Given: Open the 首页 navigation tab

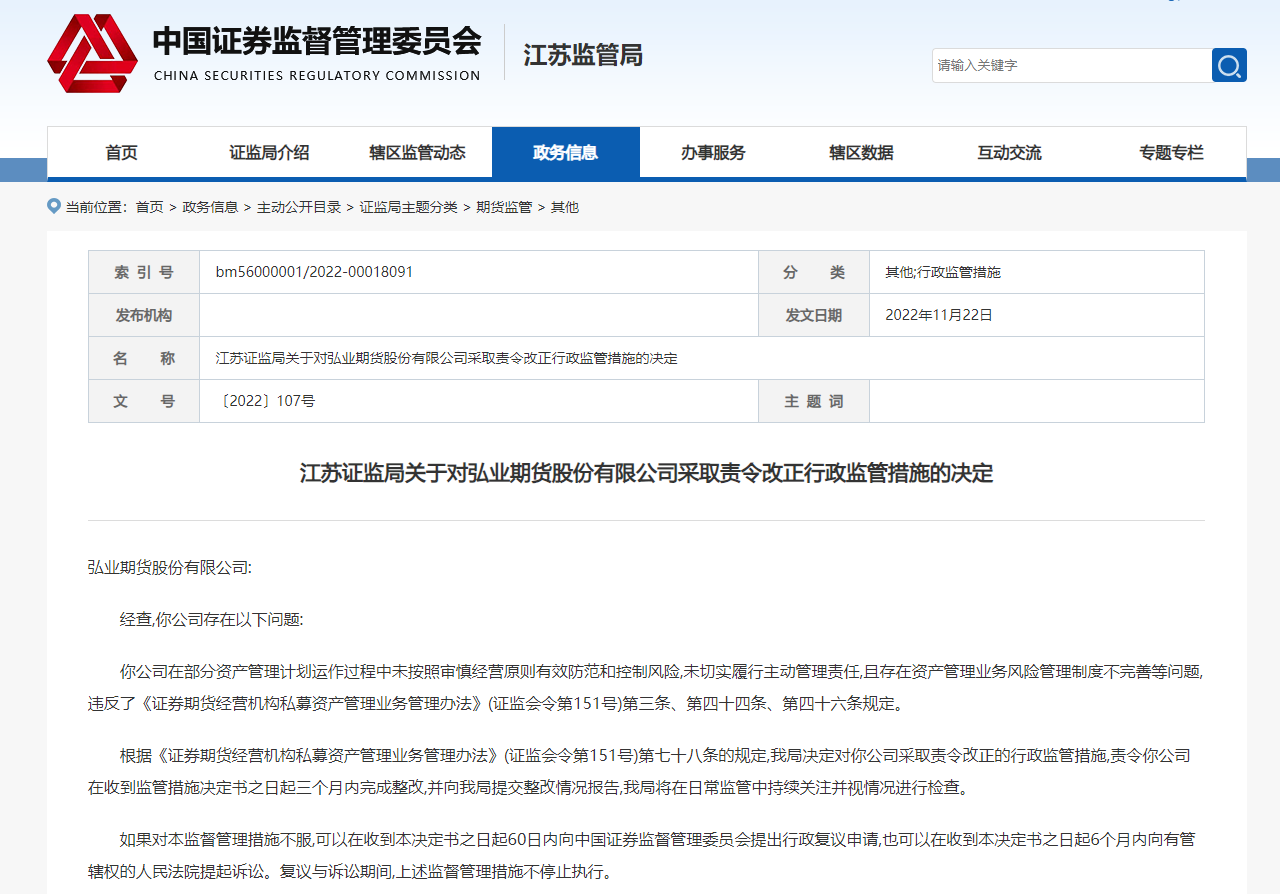Looking at the screenshot, I should point(121,153).
